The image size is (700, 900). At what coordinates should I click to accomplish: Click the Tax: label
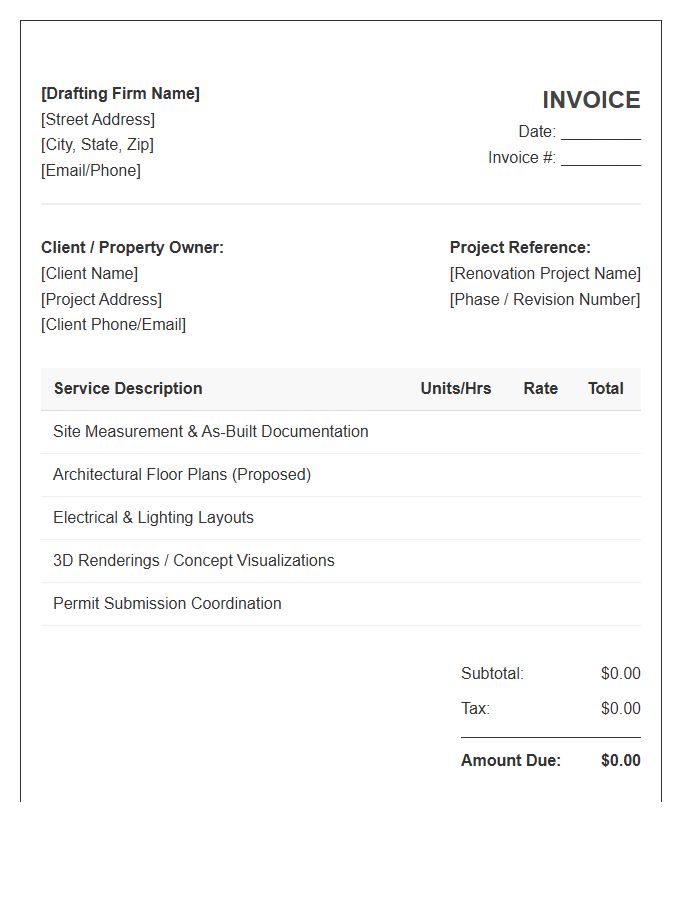point(475,708)
